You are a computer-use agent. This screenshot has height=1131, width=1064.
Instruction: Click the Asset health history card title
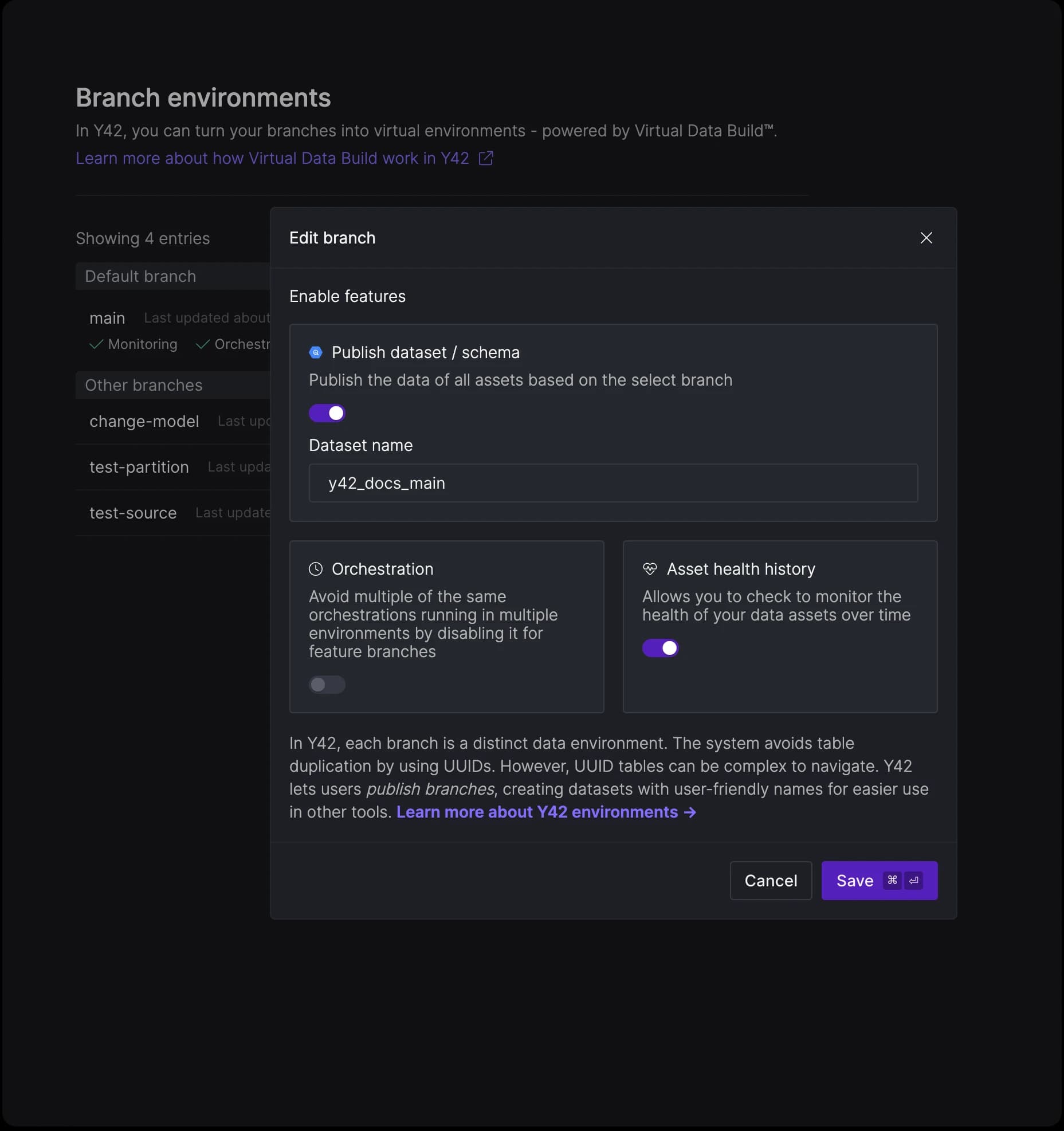pos(741,569)
